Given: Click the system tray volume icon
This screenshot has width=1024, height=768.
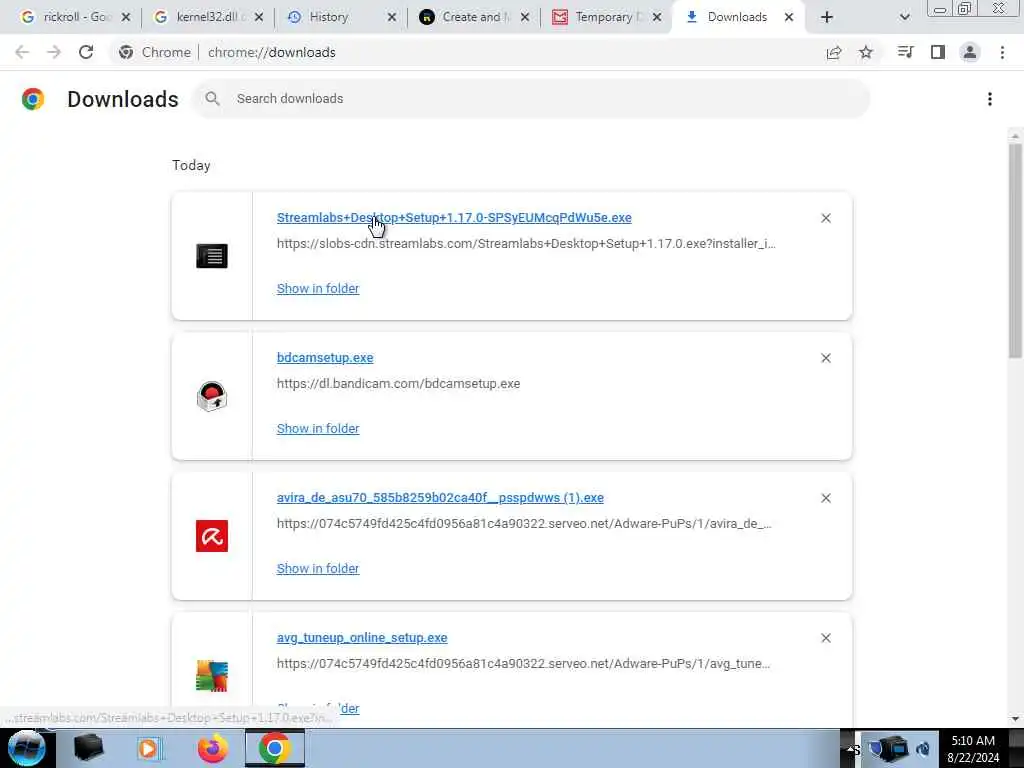Looking at the screenshot, I should tap(924, 748).
